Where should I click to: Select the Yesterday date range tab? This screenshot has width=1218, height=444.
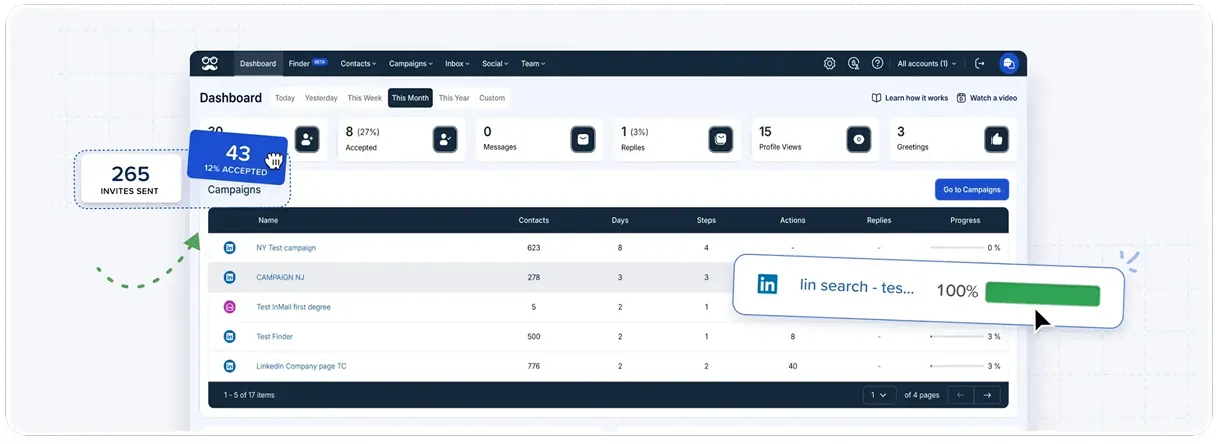coord(321,98)
